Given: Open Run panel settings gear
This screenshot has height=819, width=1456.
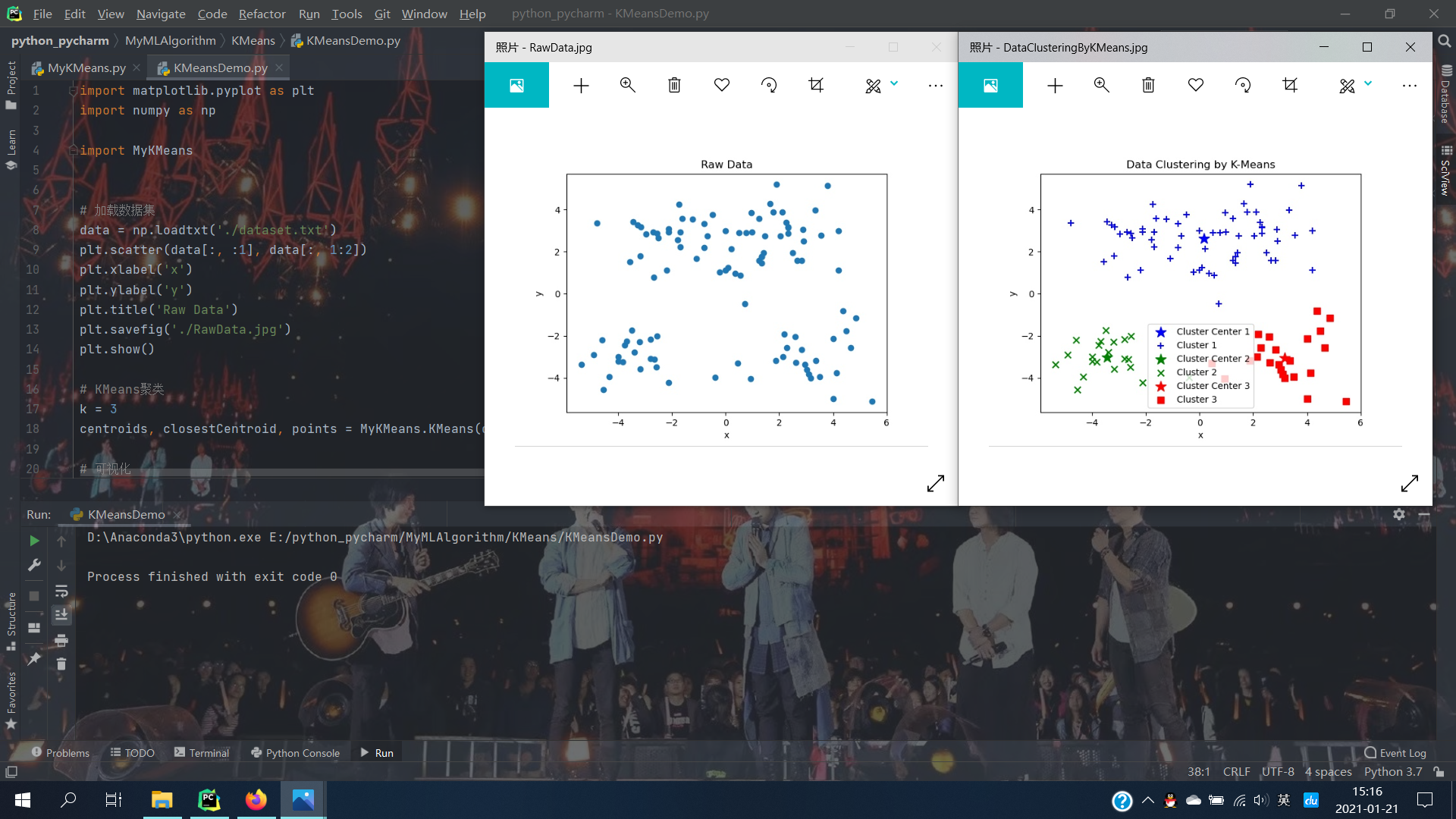Looking at the screenshot, I should pos(1398,514).
